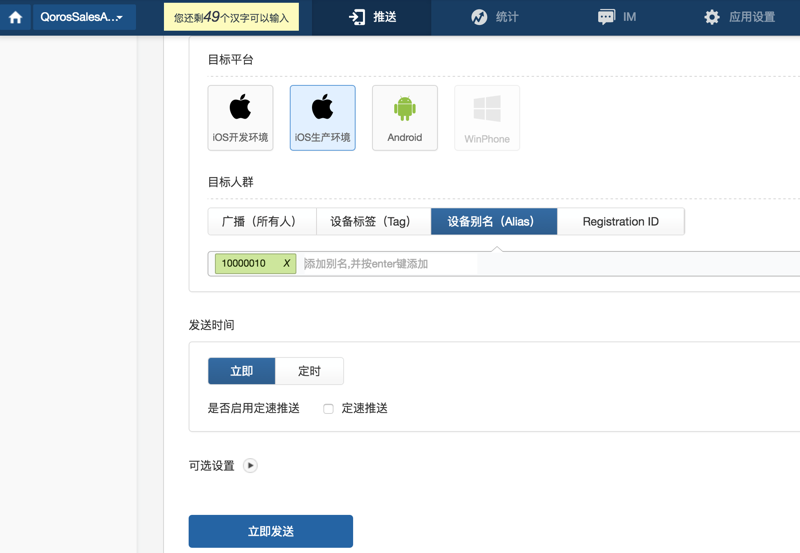Click the IM chat bubble icon
The width and height of the screenshot is (800, 553).
click(606, 17)
